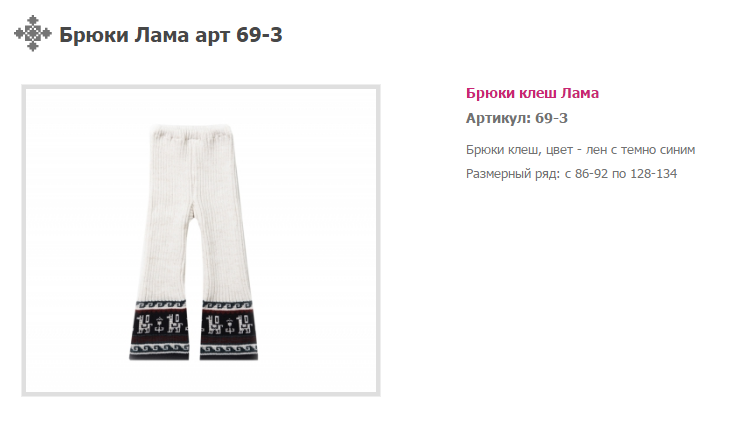
Task: Click the wave ornament atop the left cuff
Action: pyautogui.click(x=161, y=304)
